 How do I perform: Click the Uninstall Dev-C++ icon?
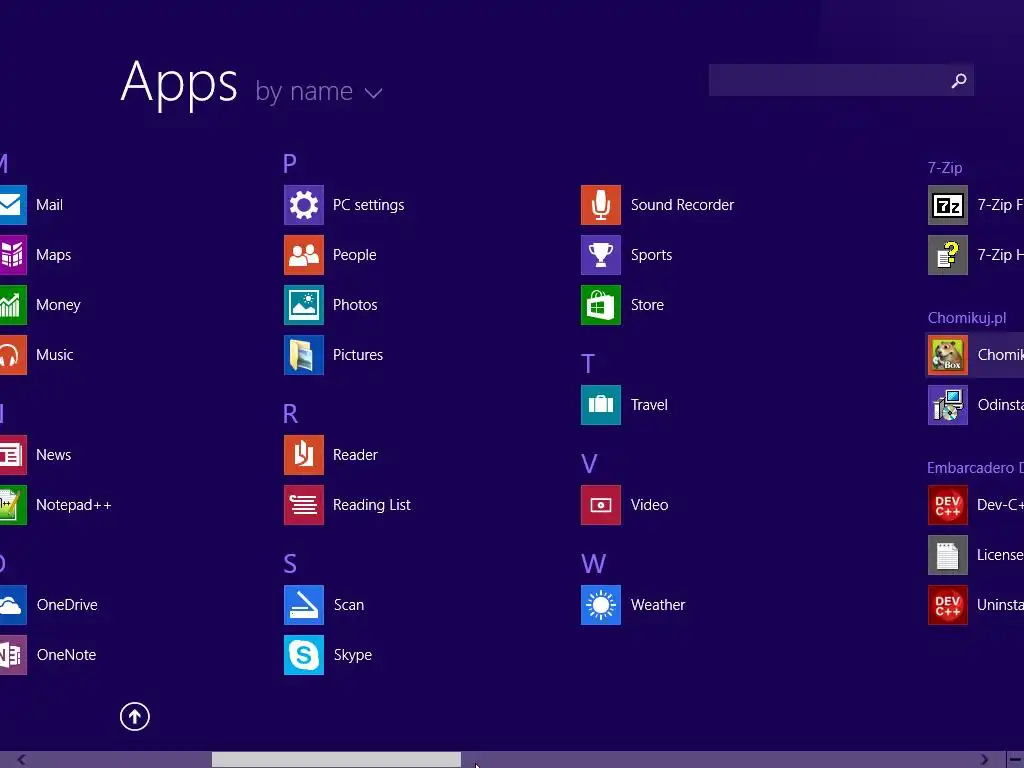(x=948, y=605)
